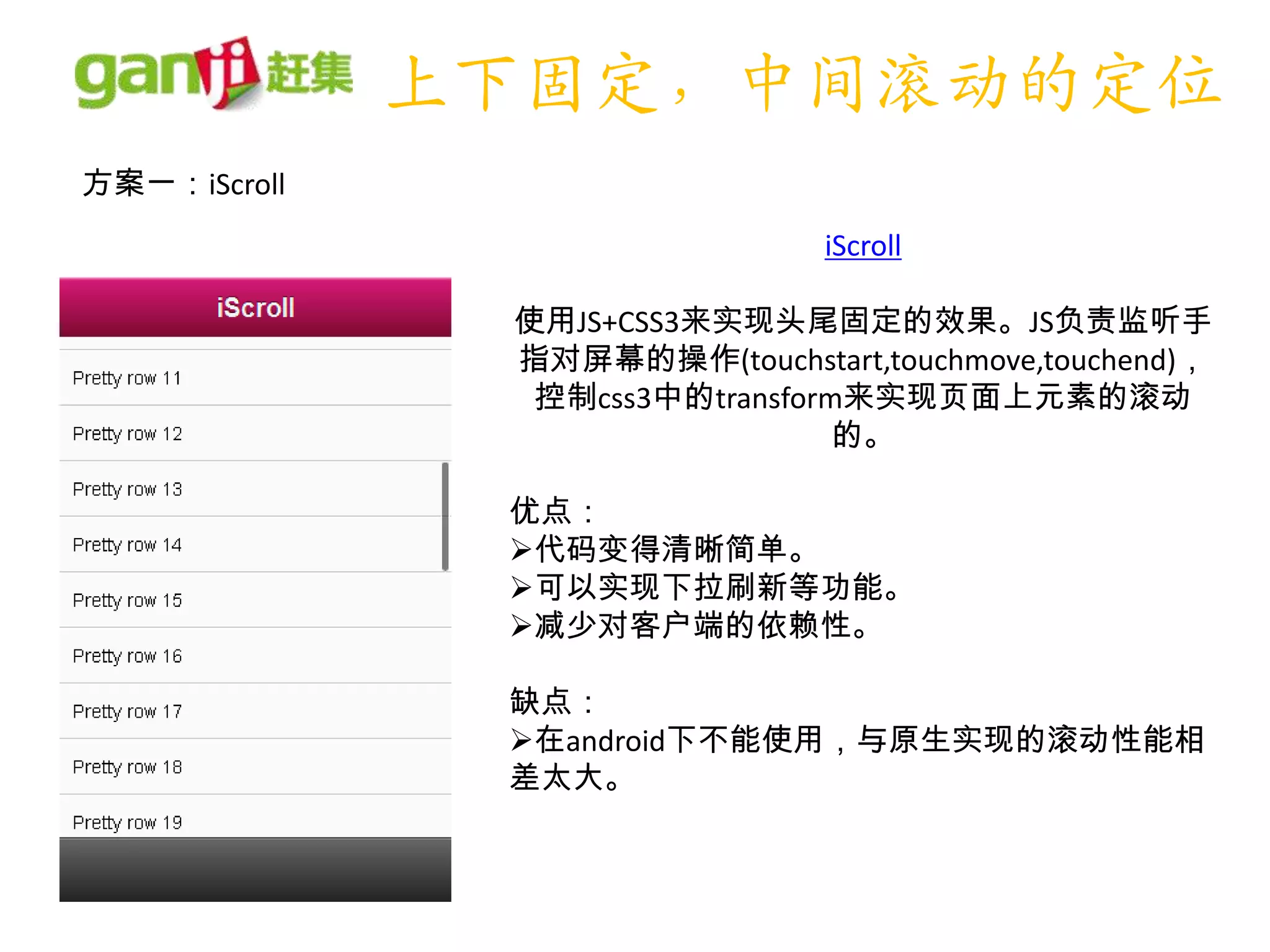Screen dimensions: 1270x952
Task: Click the slide title 上下固定，中间滚动的定位
Action: (805, 82)
